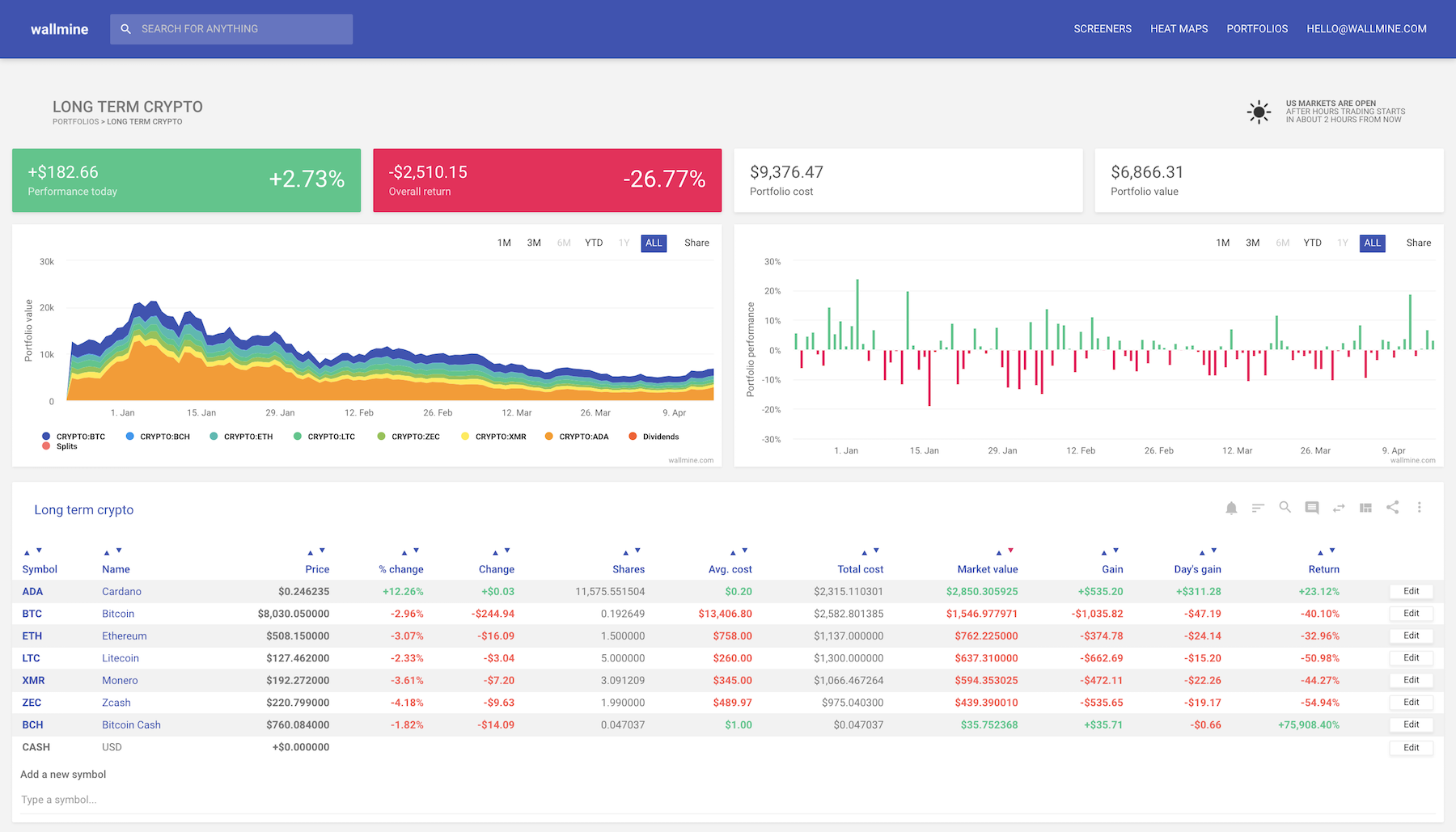Select 1M range on performance chart

[x=1222, y=243]
